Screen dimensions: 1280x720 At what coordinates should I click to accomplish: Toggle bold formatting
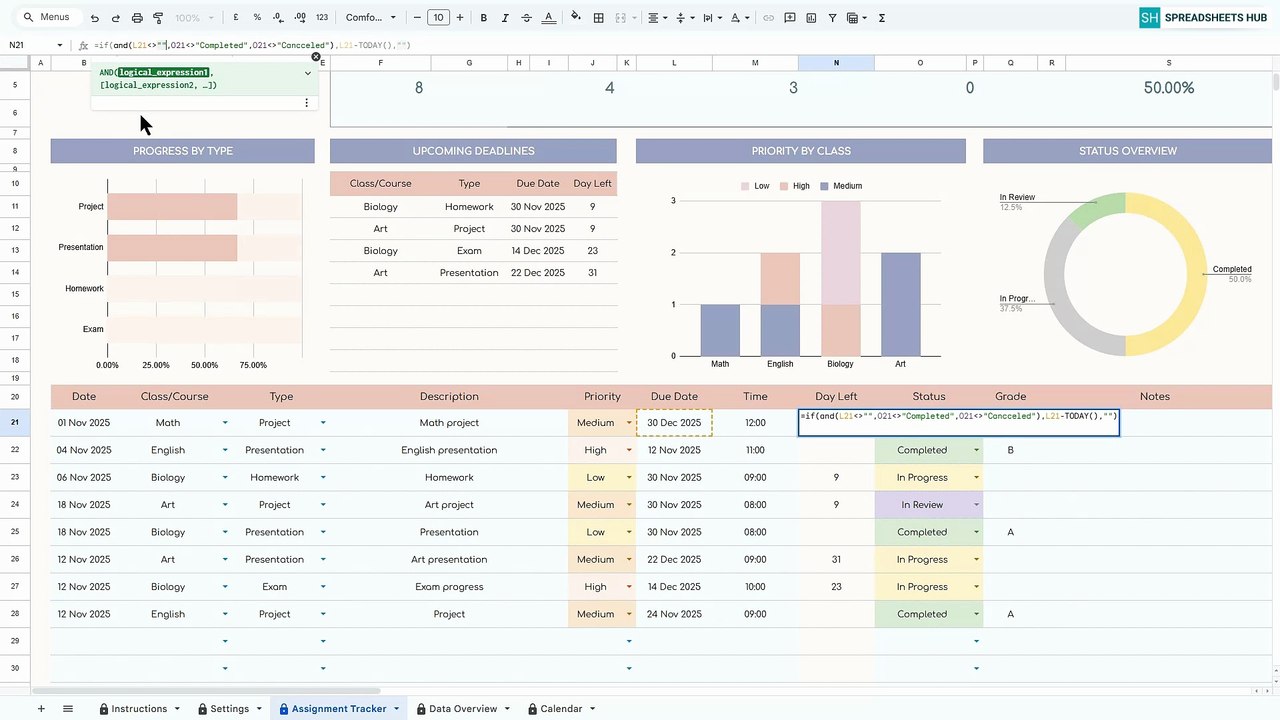484,18
